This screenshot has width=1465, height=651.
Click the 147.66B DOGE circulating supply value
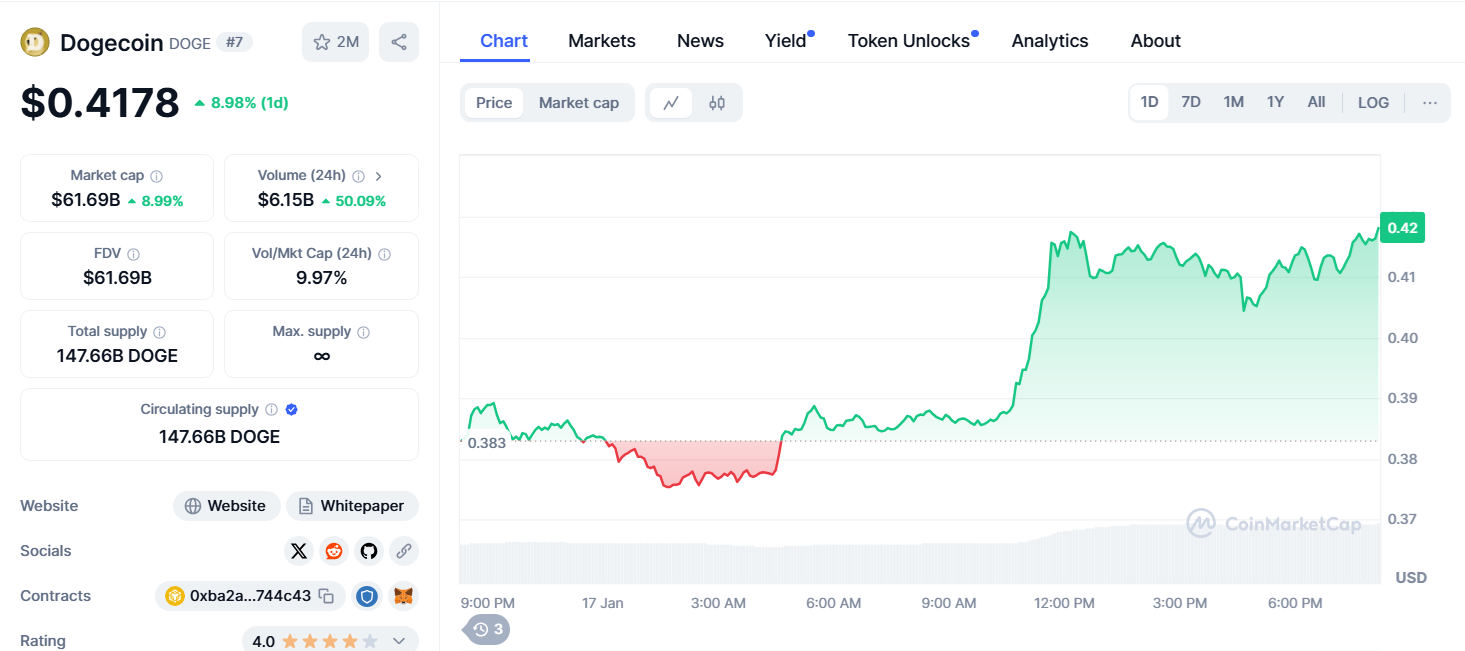tap(219, 437)
